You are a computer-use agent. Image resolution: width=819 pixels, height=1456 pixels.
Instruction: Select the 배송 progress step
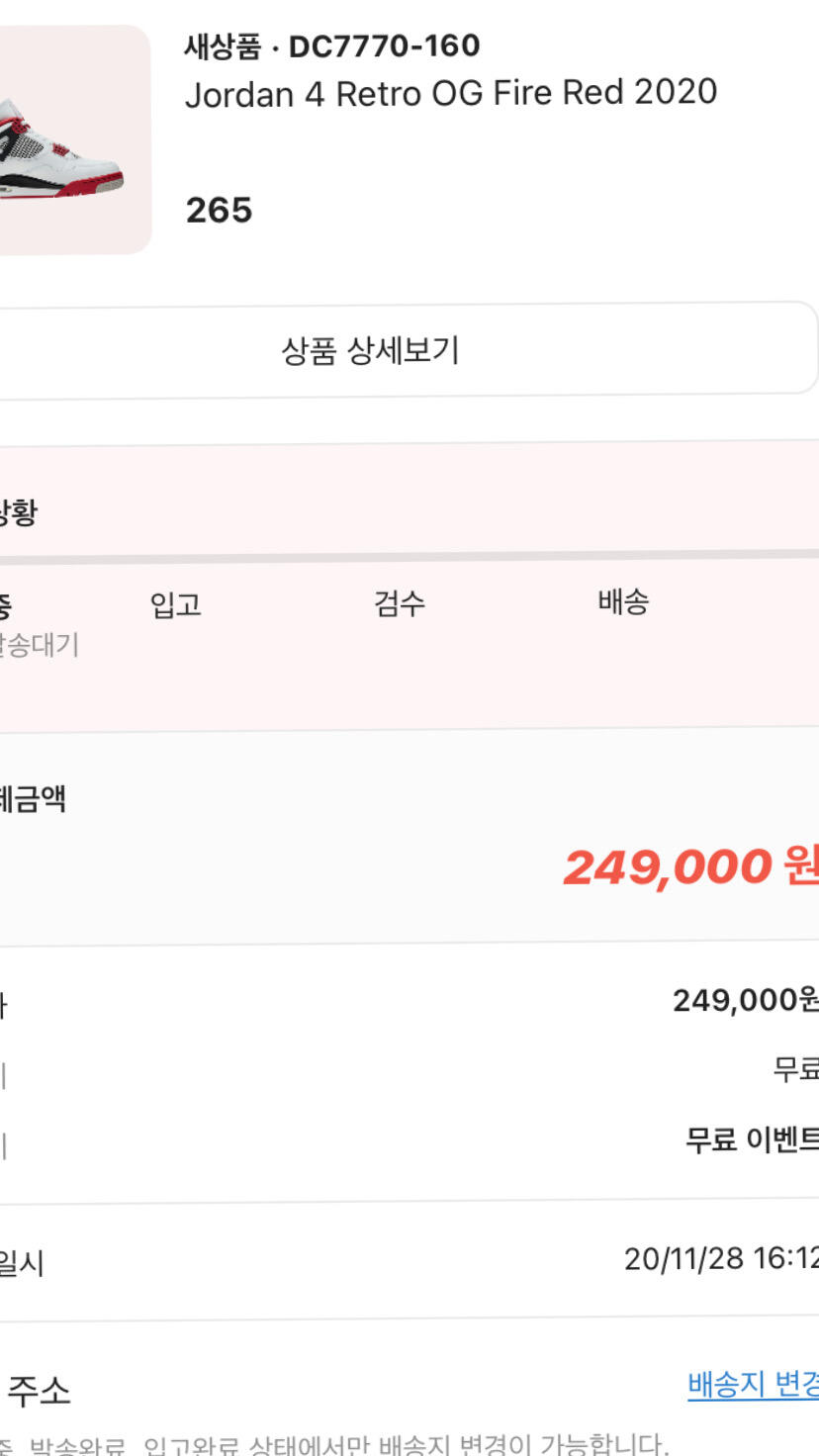point(623,601)
